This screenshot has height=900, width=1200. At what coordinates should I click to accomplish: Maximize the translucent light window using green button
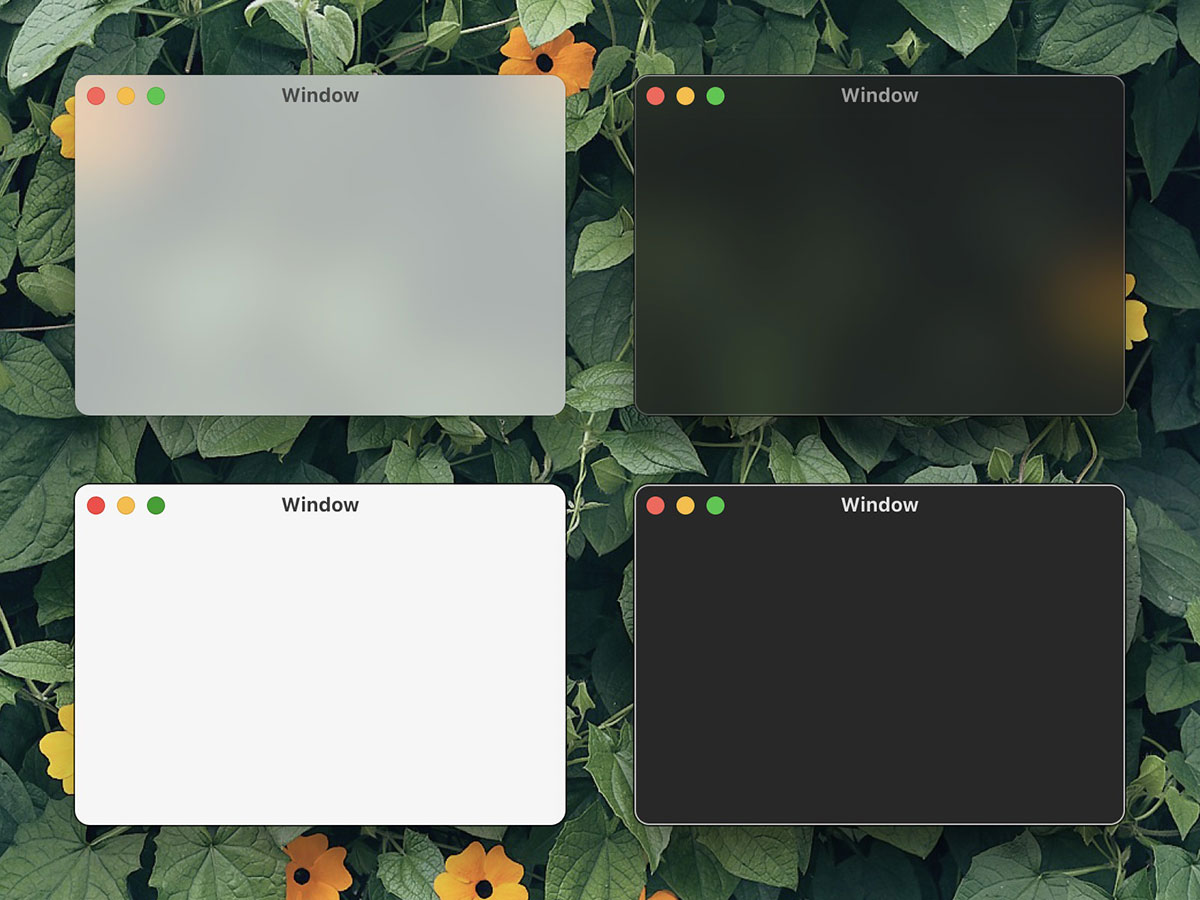pos(156,96)
